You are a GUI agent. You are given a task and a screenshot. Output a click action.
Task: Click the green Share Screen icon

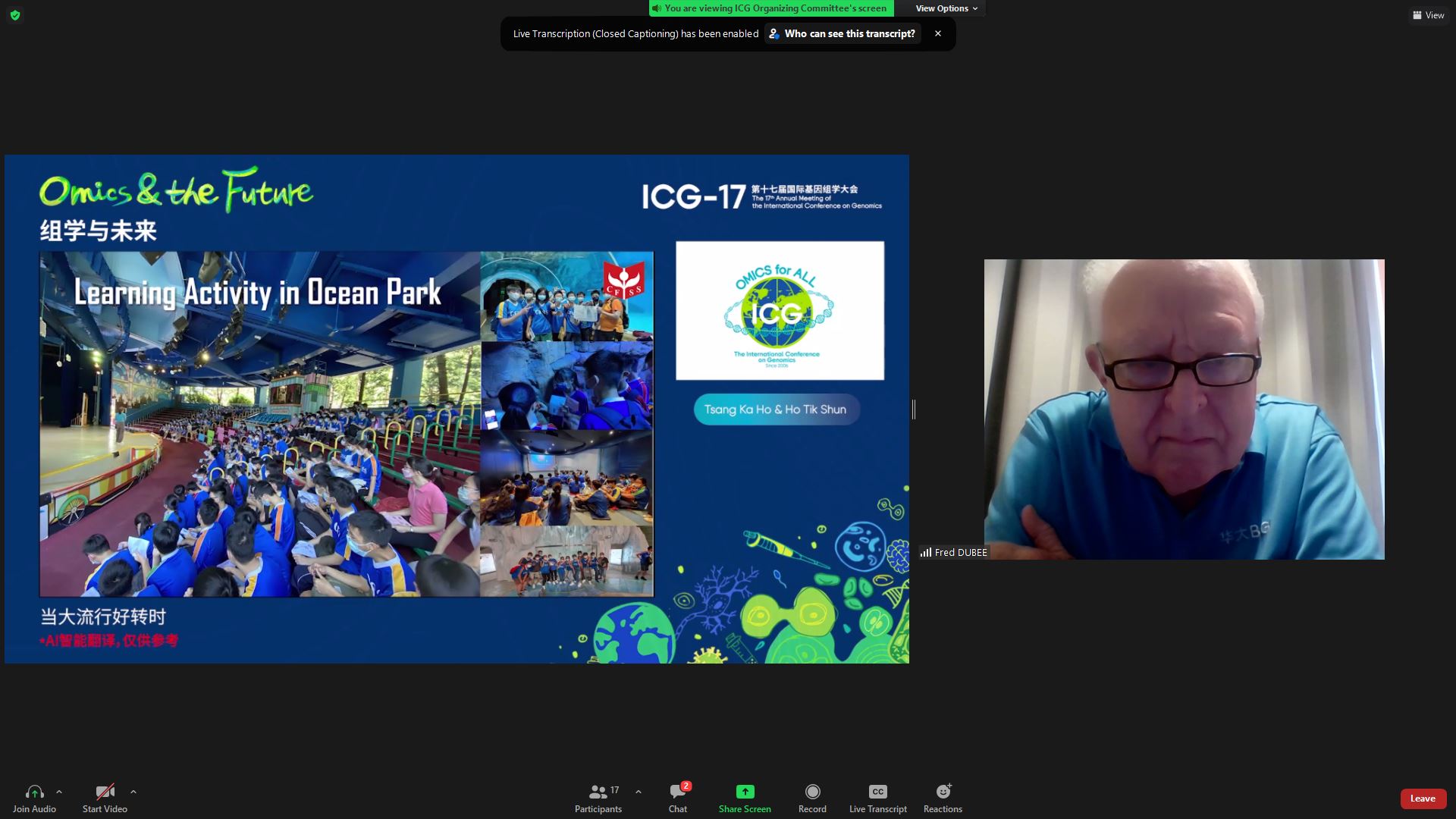[x=745, y=792]
